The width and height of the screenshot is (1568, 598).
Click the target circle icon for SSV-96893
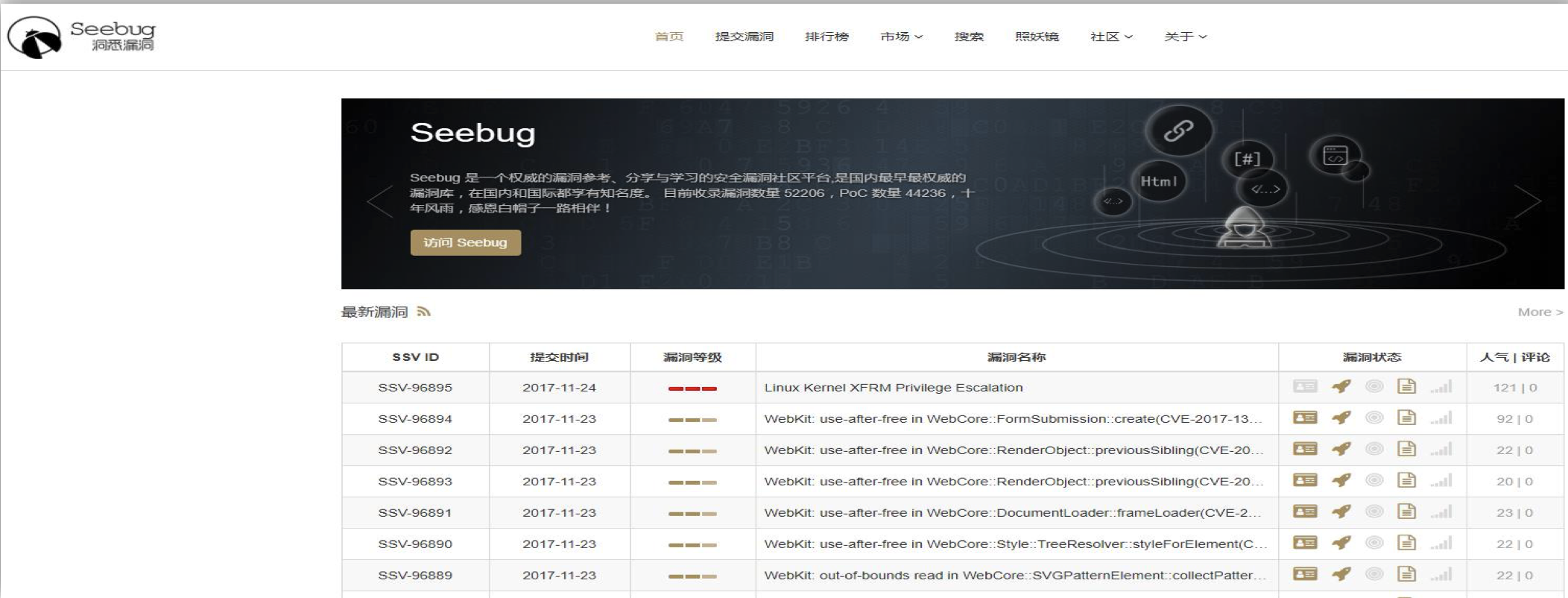[1374, 480]
